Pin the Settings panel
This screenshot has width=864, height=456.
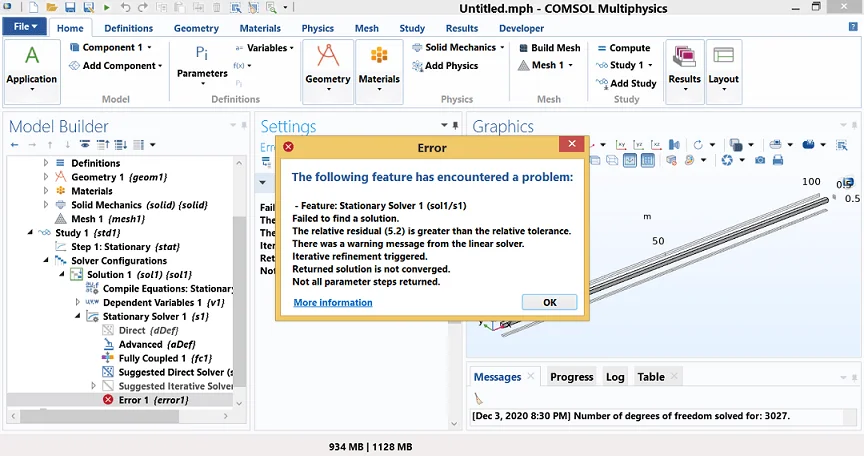click(x=455, y=126)
